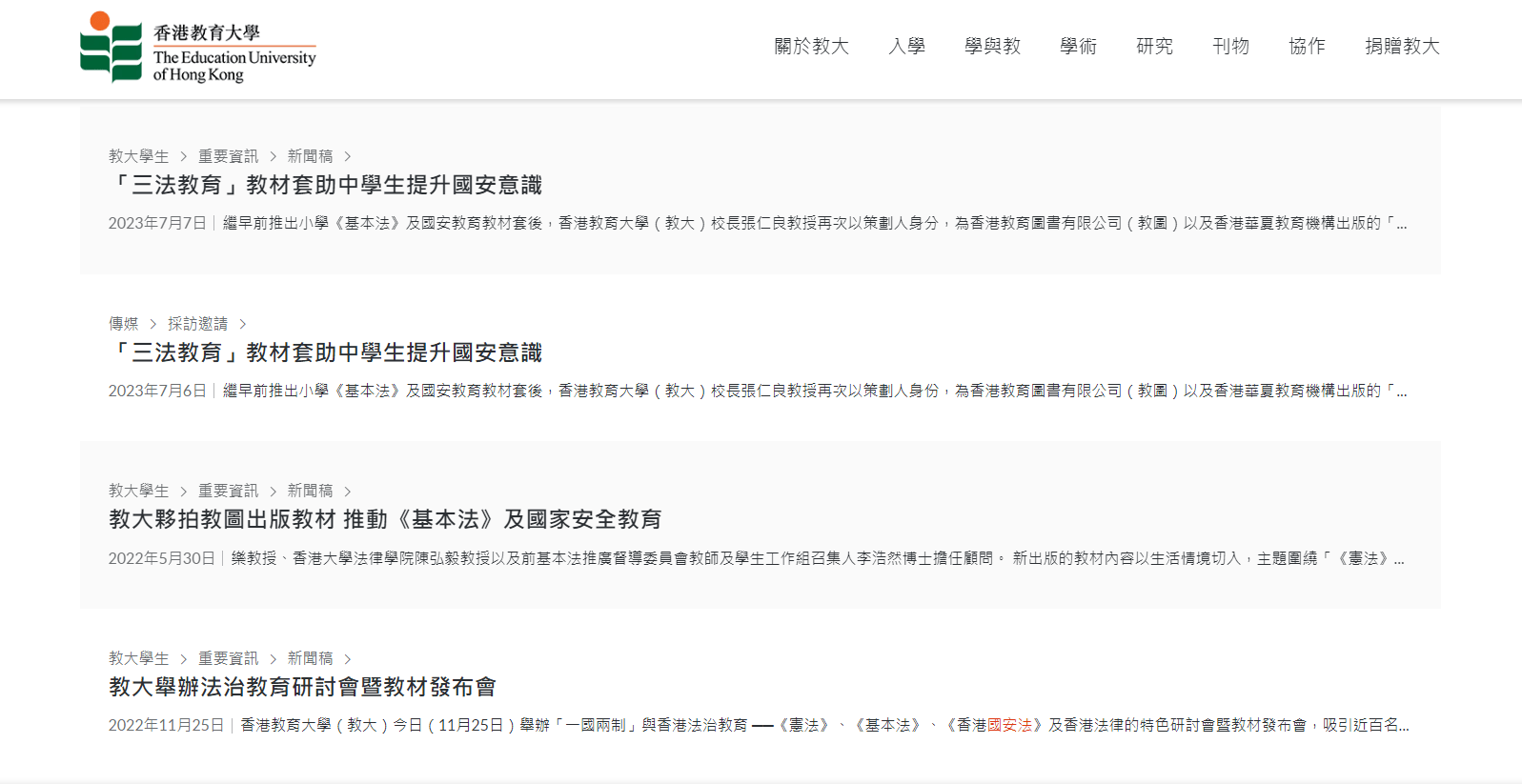Click the date 2023年7月6日

tap(157, 391)
